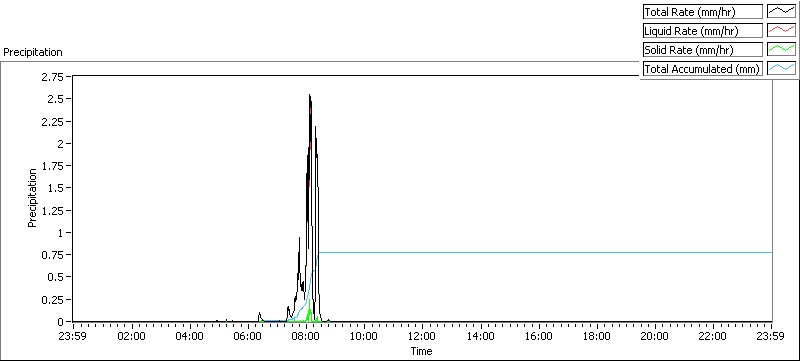Click the vertical Precipitation y-axis title
Viewport: 800px width, 361px height.
pos(32,198)
